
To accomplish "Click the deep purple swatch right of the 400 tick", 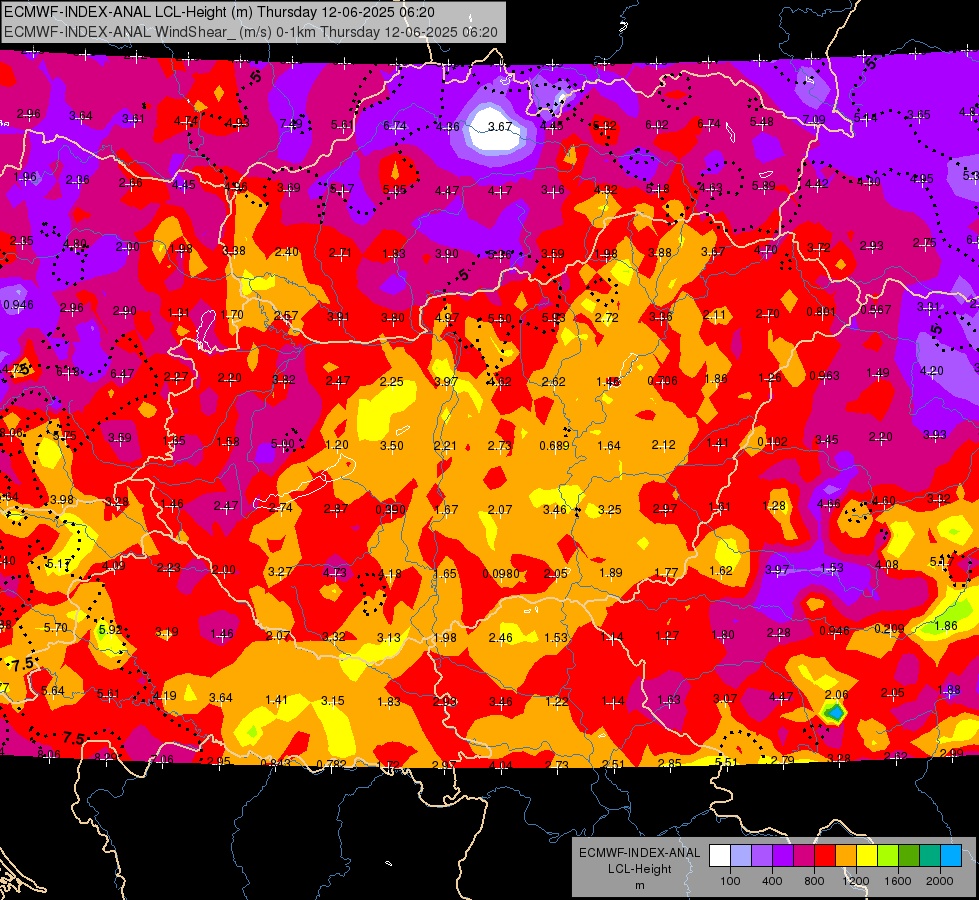I will (783, 856).
